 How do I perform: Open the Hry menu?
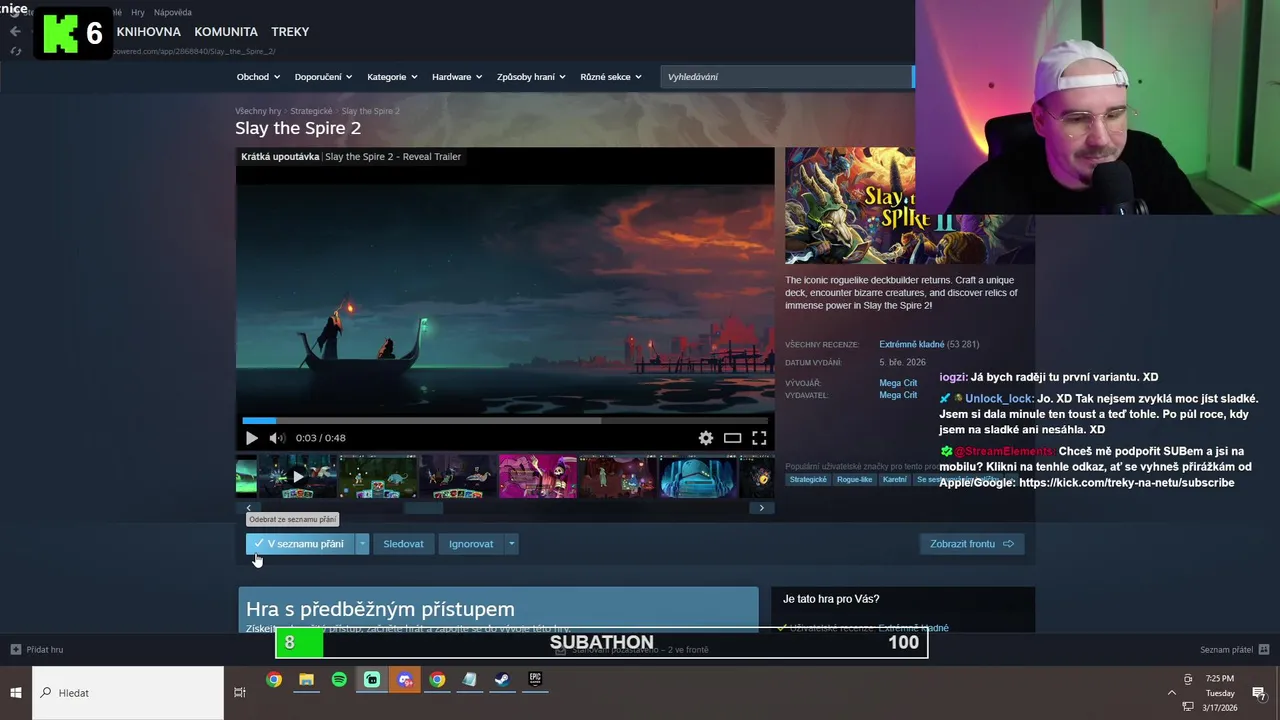138,12
